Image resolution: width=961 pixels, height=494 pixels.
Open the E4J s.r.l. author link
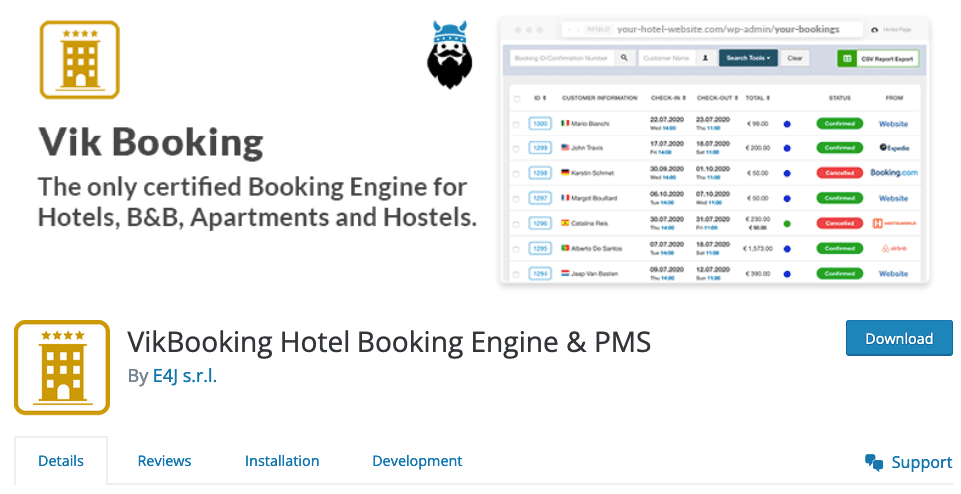(184, 376)
